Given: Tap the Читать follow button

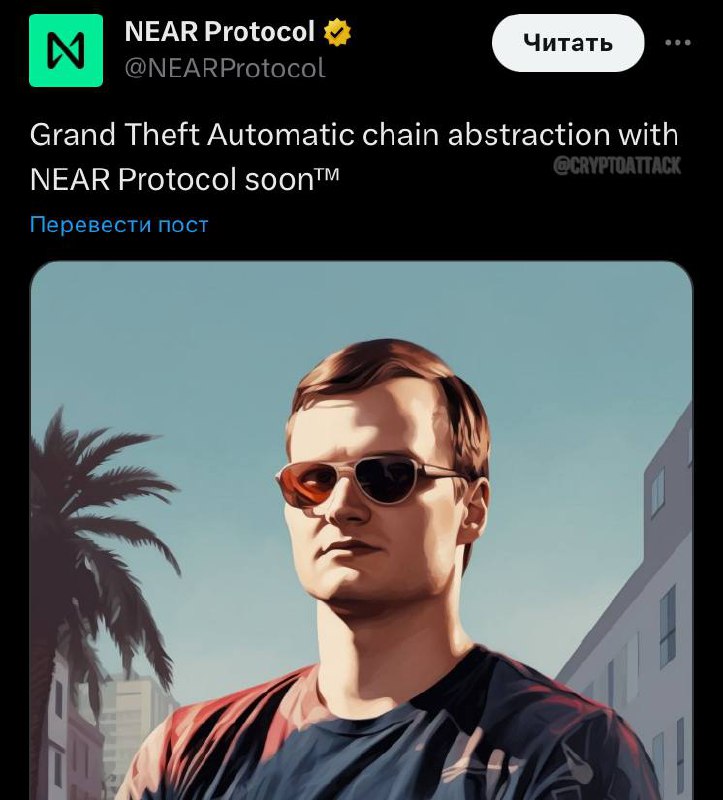Looking at the screenshot, I should click(568, 43).
